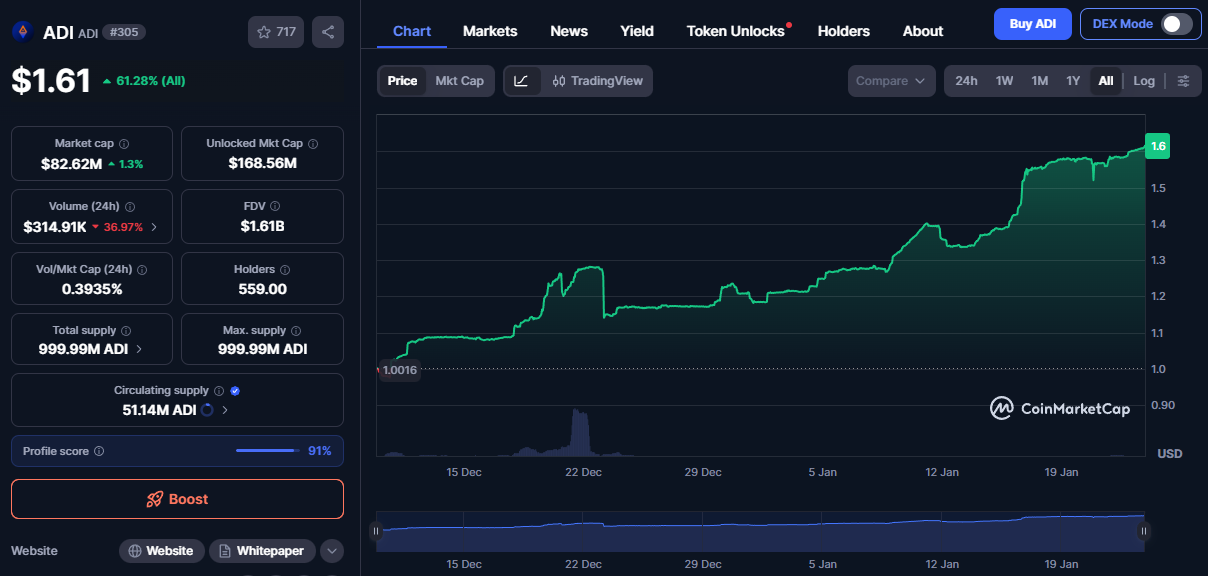Open the About tab
Image resolution: width=1208 pixels, height=576 pixels.
(923, 31)
